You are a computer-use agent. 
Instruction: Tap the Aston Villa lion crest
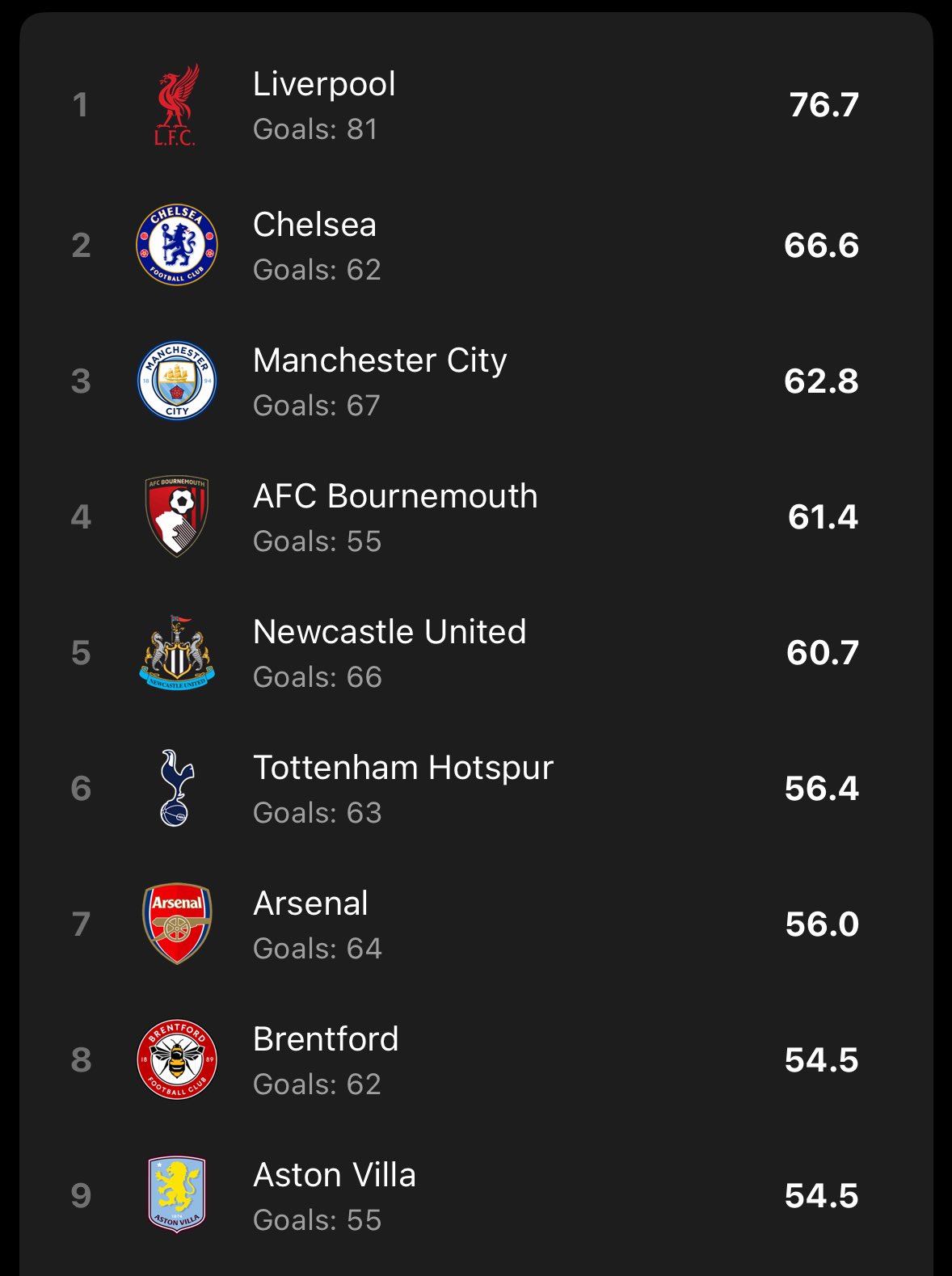(176, 1195)
